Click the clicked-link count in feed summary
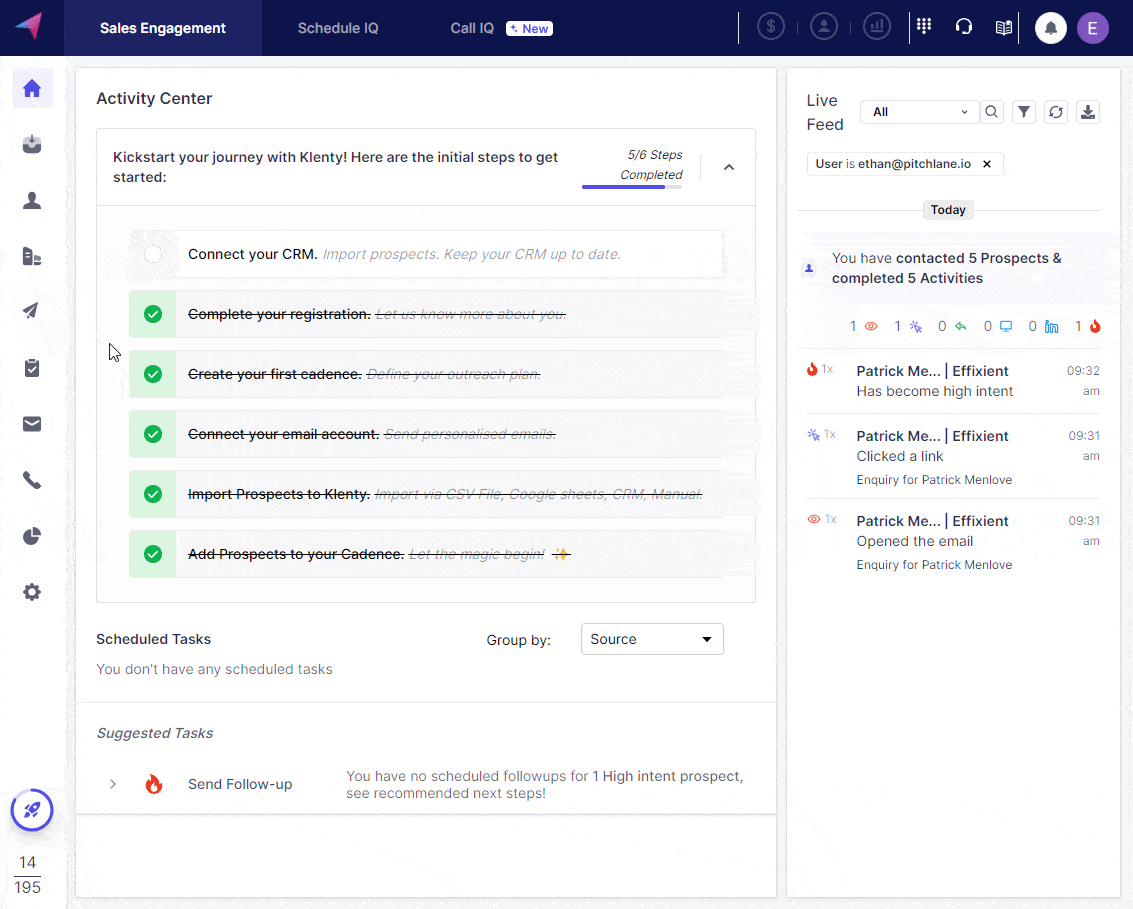 908,327
